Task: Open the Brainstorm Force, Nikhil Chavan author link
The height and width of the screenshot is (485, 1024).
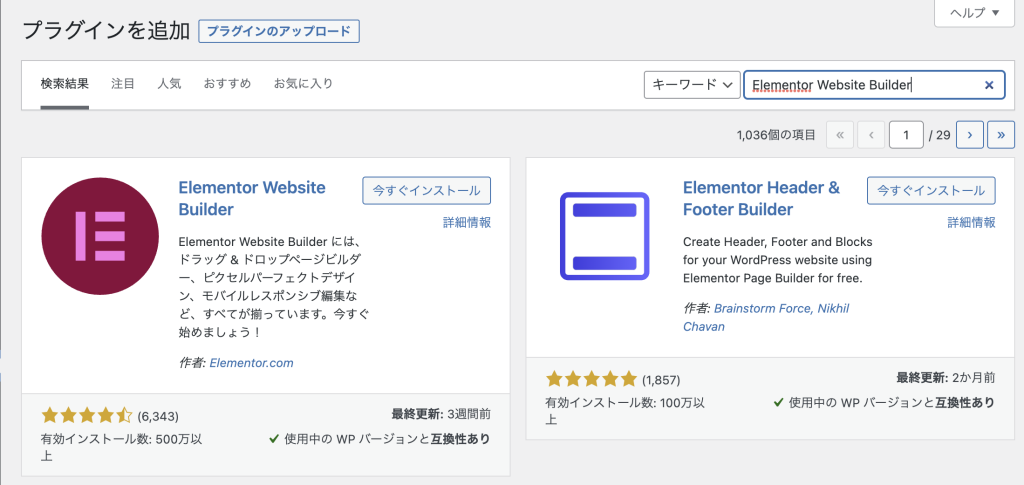Action: click(766, 317)
